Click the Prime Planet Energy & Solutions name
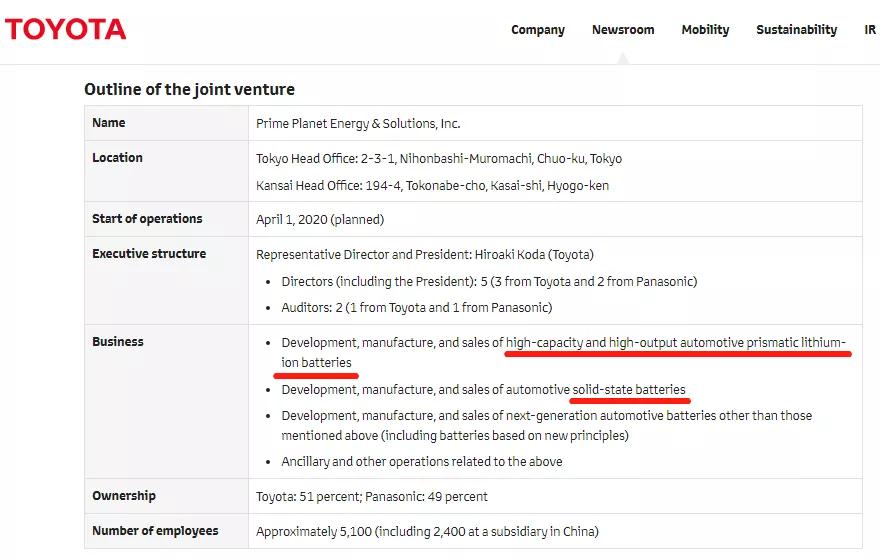The width and height of the screenshot is (880, 559). tap(358, 124)
